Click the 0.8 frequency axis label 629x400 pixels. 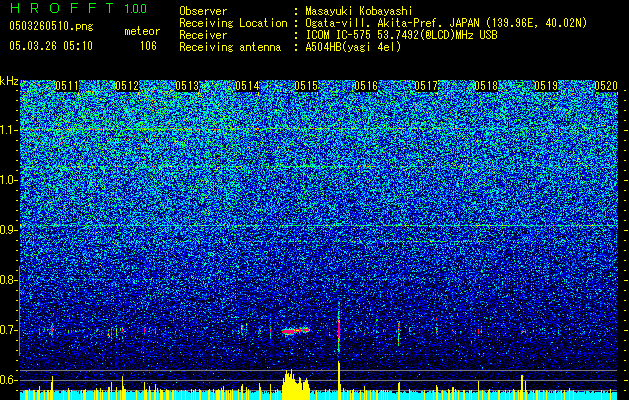pos(8,280)
